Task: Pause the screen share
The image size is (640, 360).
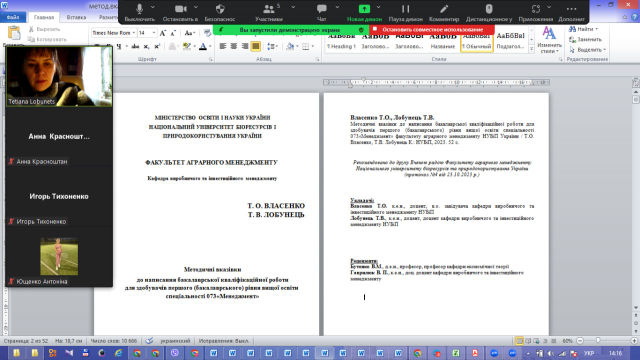Action: [405, 12]
